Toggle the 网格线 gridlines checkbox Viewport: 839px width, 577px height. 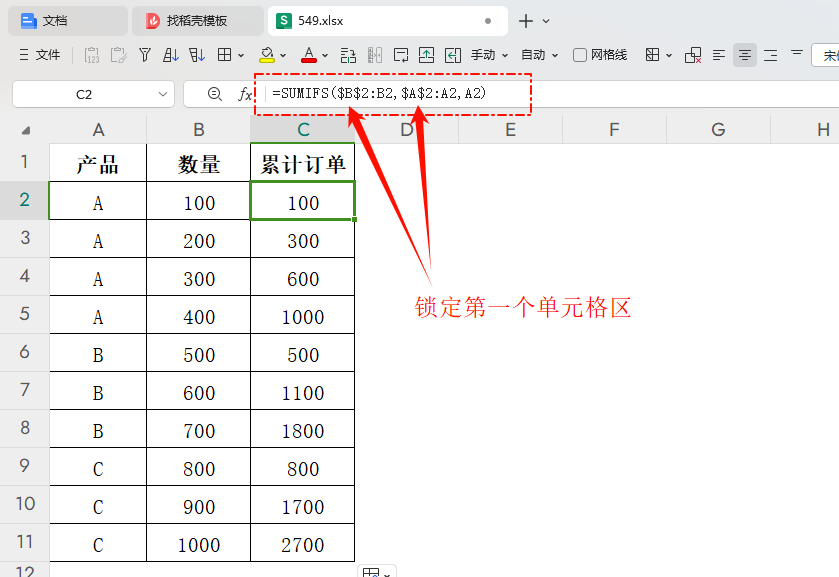point(579,55)
